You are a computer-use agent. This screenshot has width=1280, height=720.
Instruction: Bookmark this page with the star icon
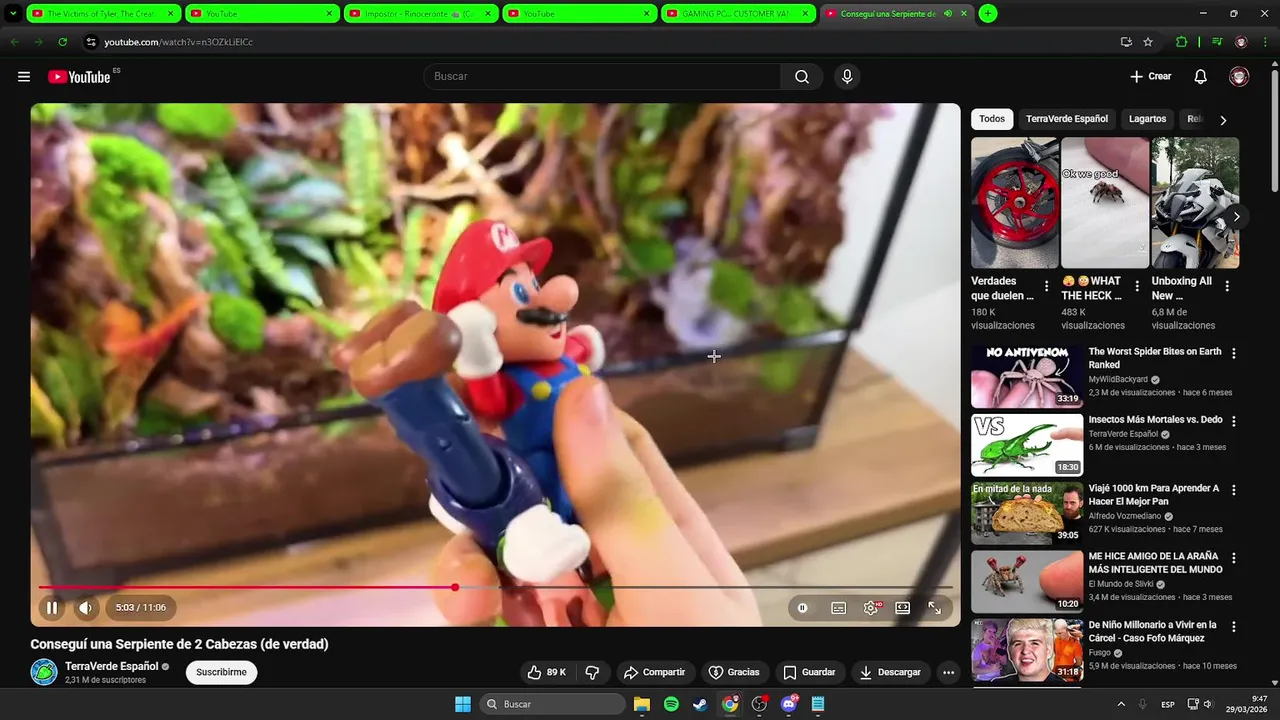[x=1148, y=42]
